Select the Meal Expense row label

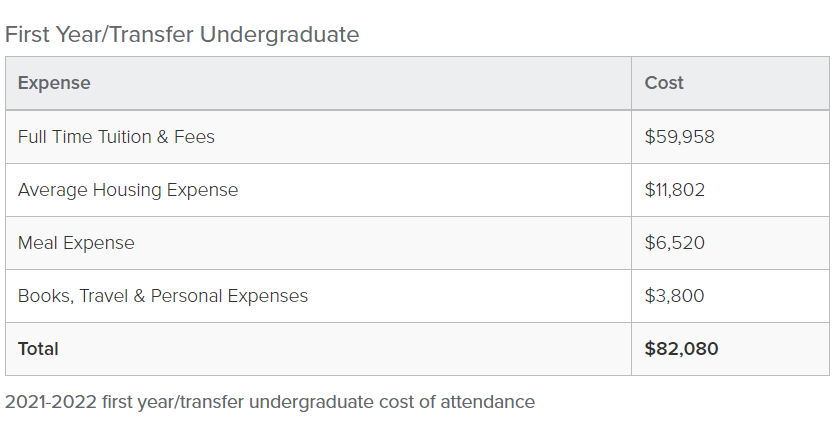click(76, 243)
